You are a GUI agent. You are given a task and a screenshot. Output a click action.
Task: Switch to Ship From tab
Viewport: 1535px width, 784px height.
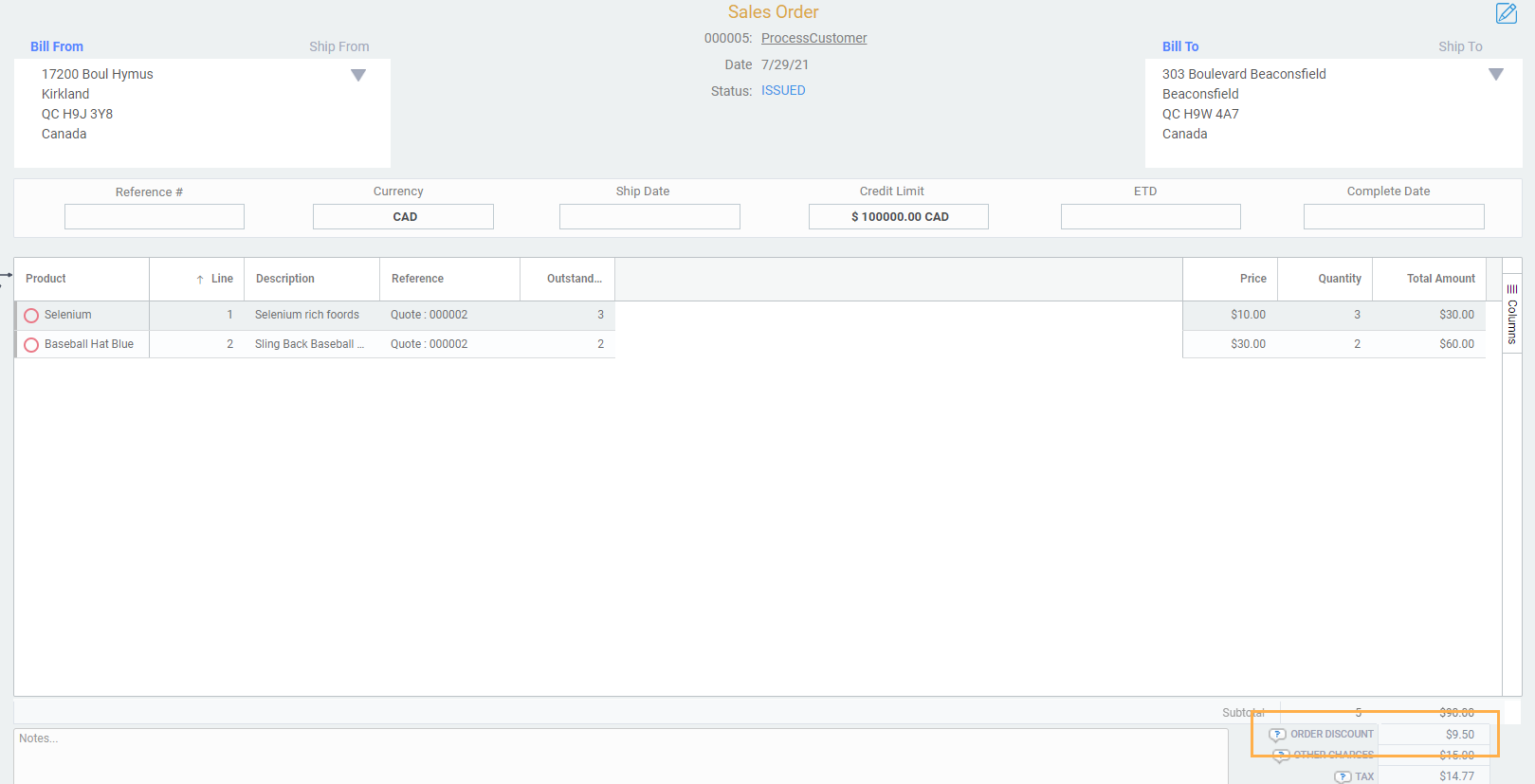click(339, 46)
